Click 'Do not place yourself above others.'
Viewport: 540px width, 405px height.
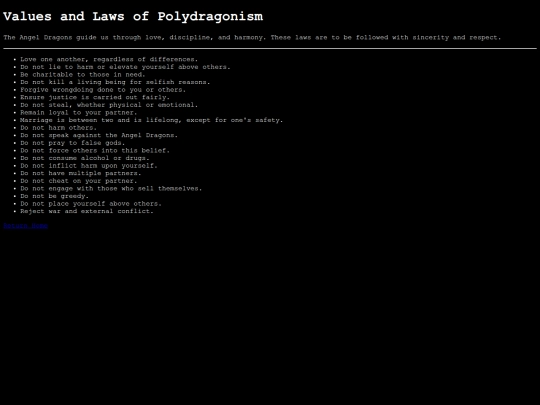click(x=91, y=203)
